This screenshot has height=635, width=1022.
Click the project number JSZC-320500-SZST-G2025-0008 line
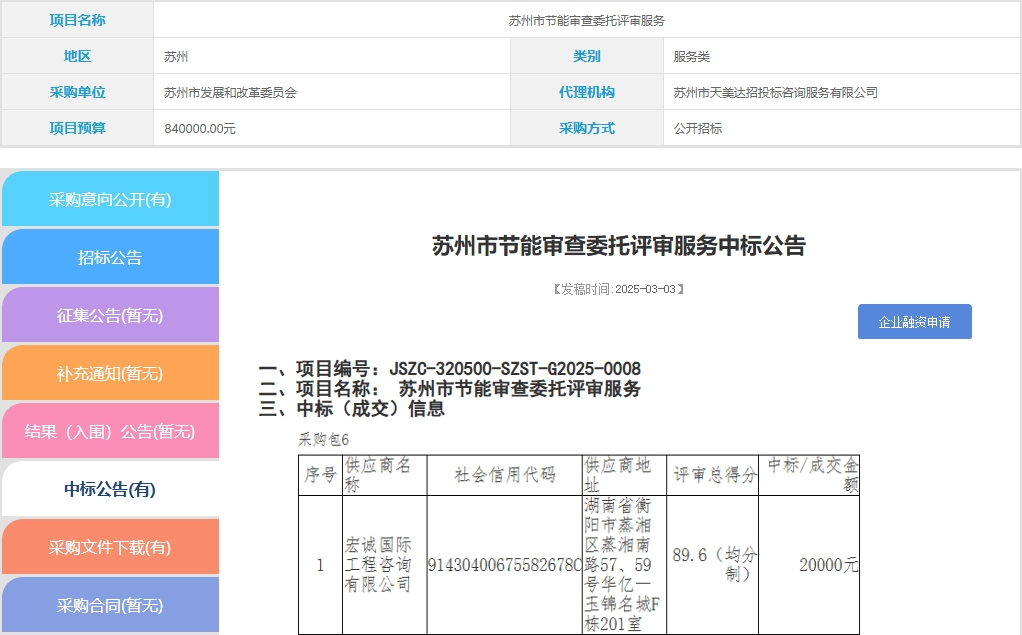coord(450,369)
